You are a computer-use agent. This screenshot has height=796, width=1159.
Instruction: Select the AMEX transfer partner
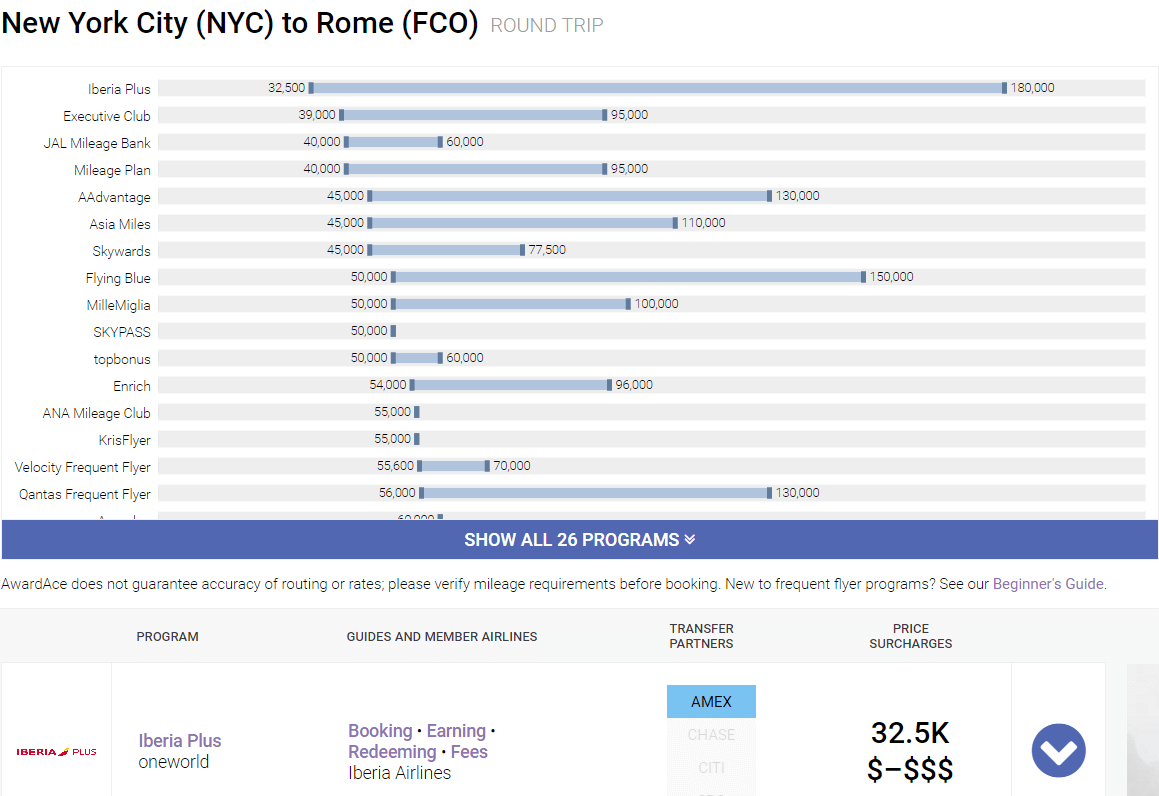tap(711, 702)
